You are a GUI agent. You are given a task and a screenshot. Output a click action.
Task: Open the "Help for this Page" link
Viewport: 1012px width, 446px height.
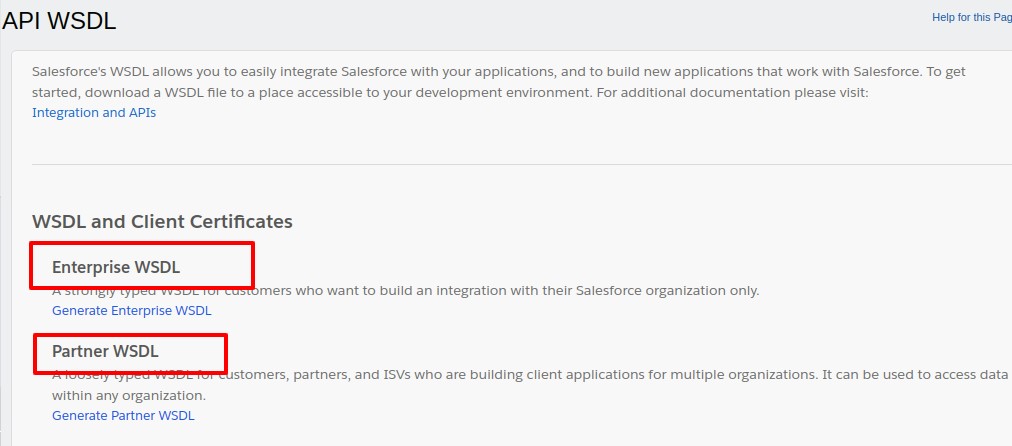point(971,17)
